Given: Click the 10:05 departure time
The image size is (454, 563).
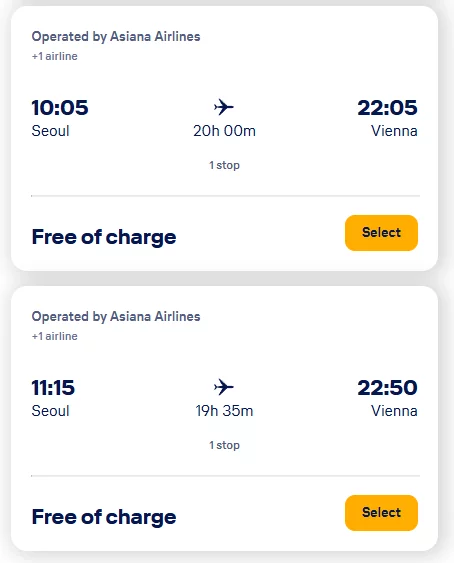Looking at the screenshot, I should click(x=60, y=107).
